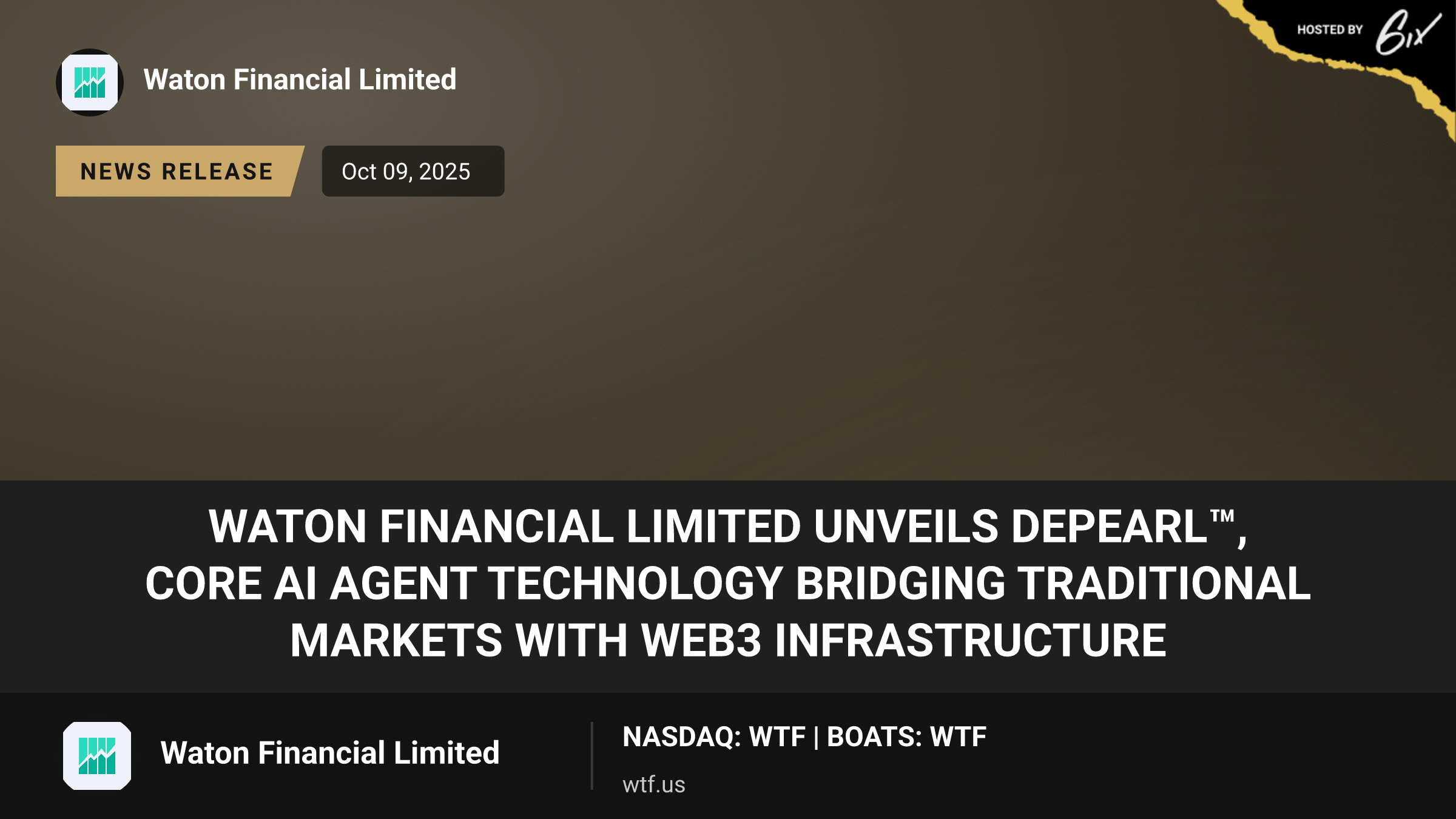Select the BOATS: WTF ticker text
The image size is (1456, 819).
pos(906,736)
